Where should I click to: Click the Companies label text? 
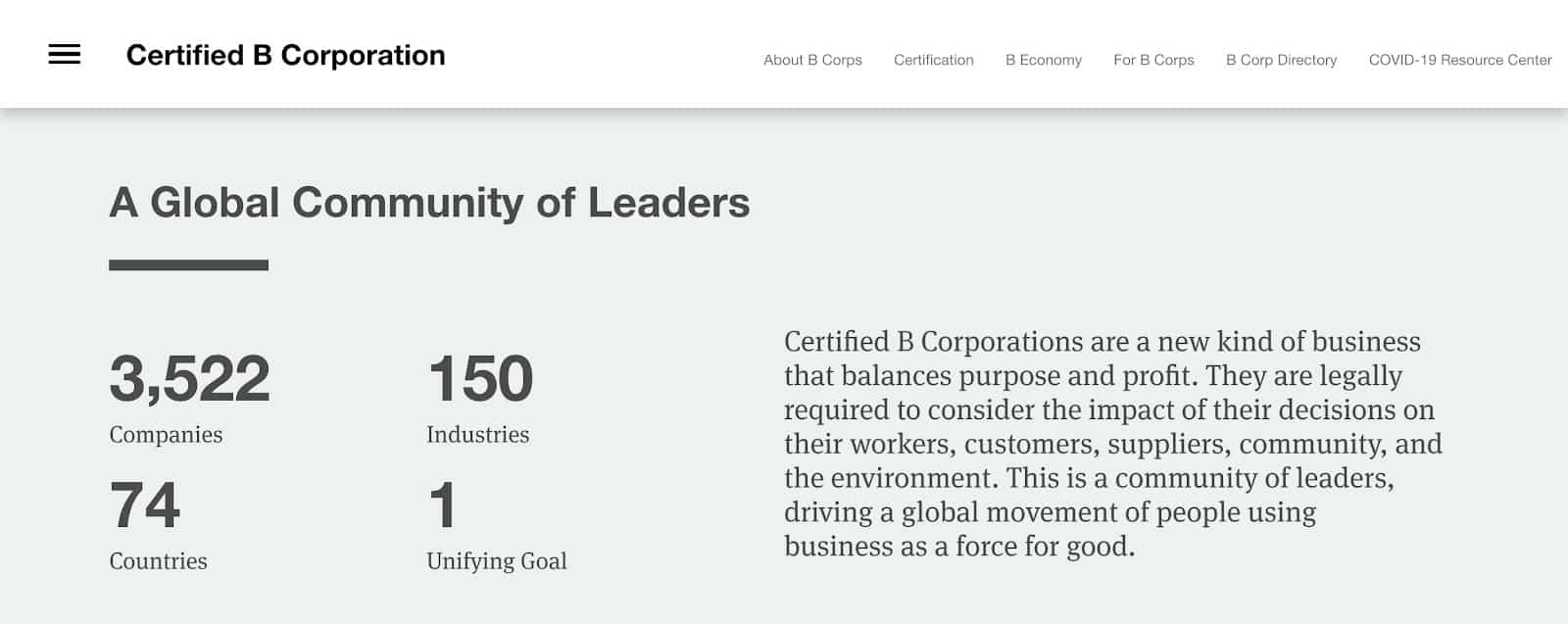click(167, 435)
